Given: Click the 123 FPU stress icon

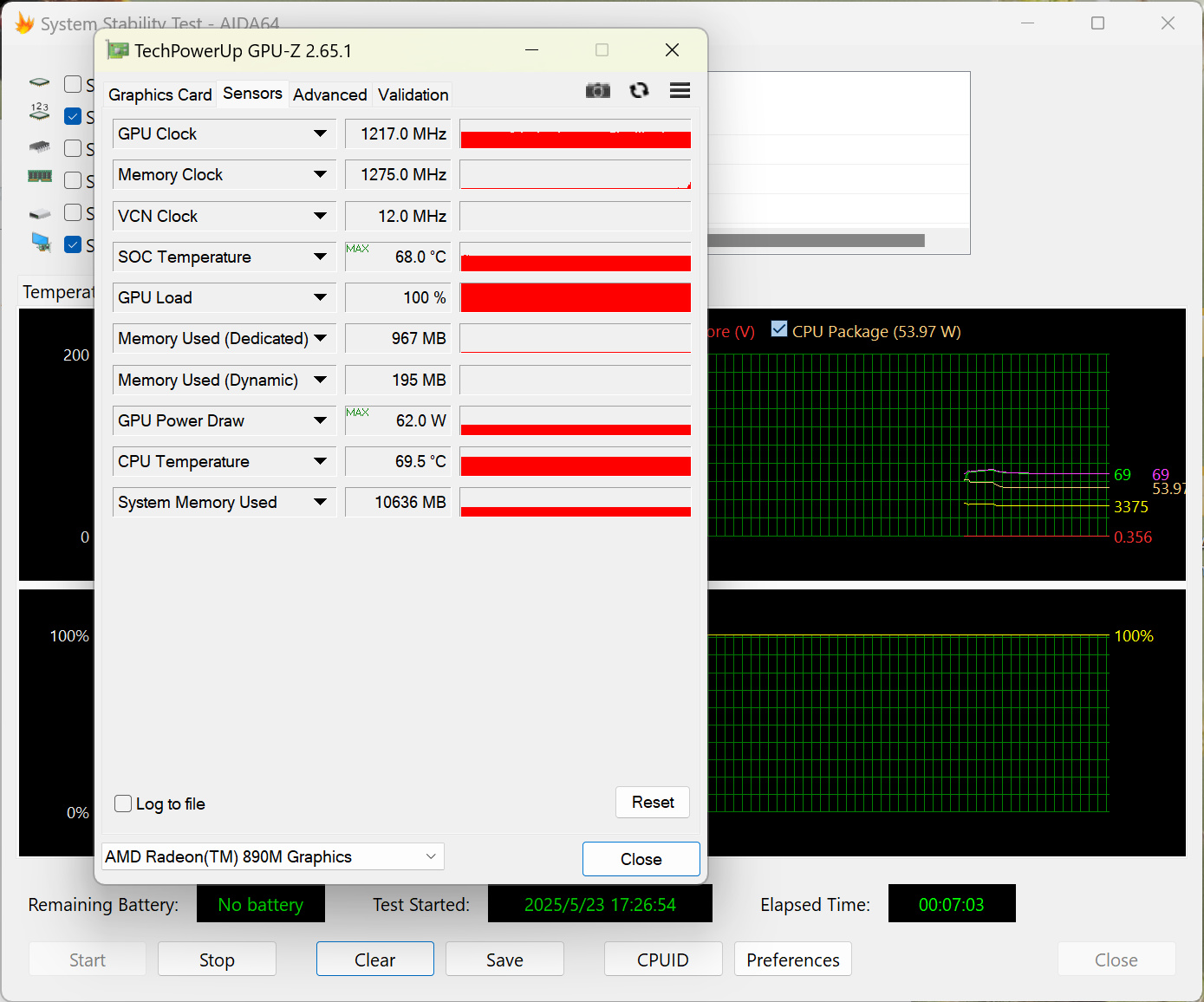Looking at the screenshot, I should [x=40, y=112].
